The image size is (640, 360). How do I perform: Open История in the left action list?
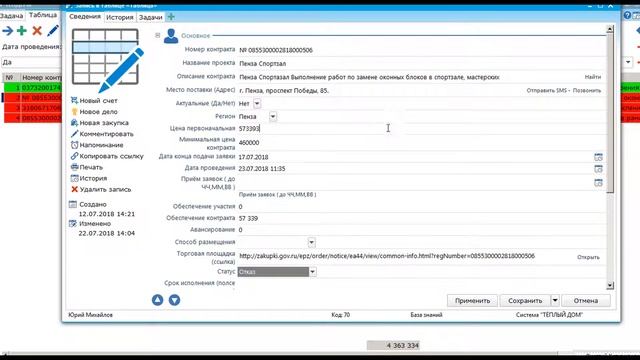coord(93,178)
